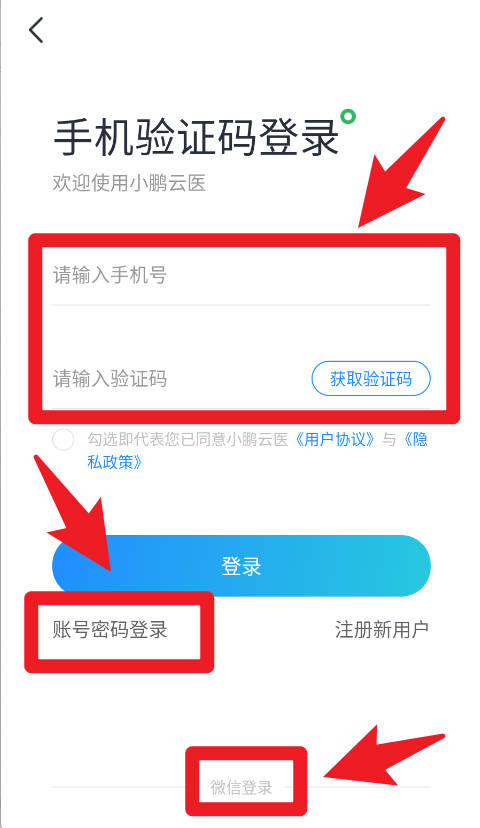
Task: Open the 《用户协议》 link
Action: [335, 439]
